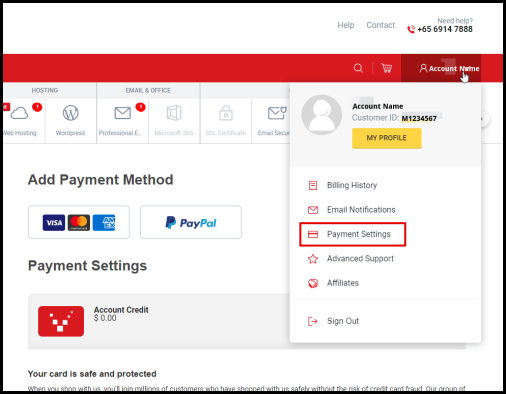Click the red phone icon
Image resolution: width=506 pixels, height=394 pixels.
coord(411,29)
